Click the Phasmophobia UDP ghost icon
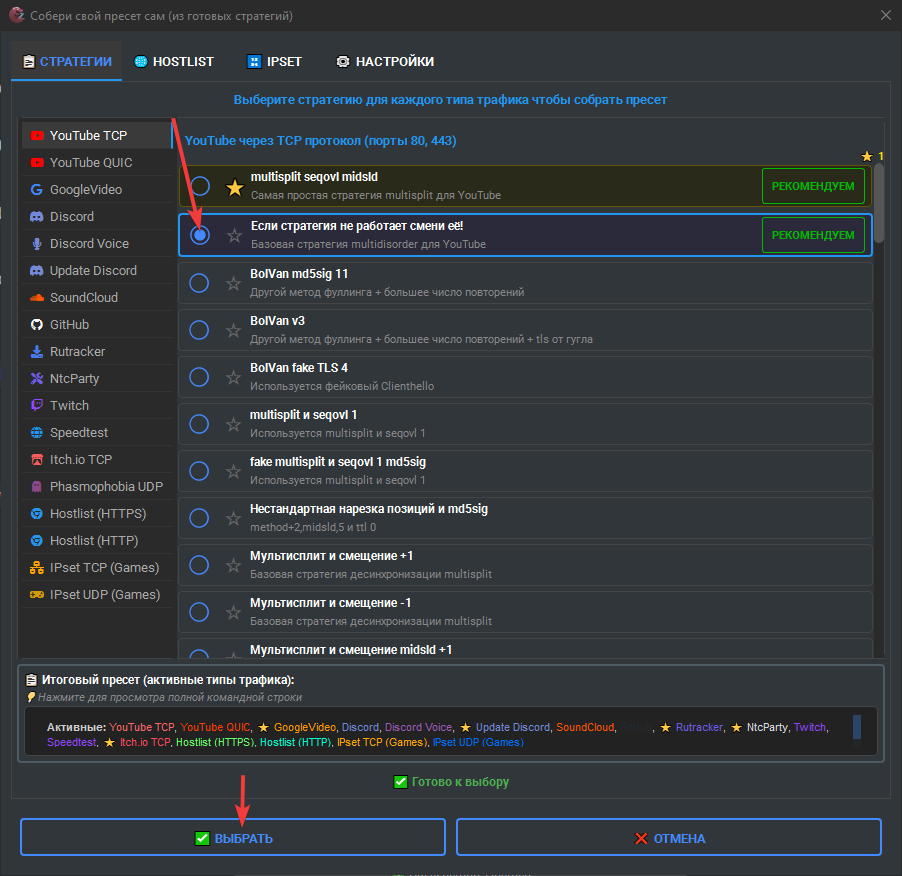 pos(37,487)
